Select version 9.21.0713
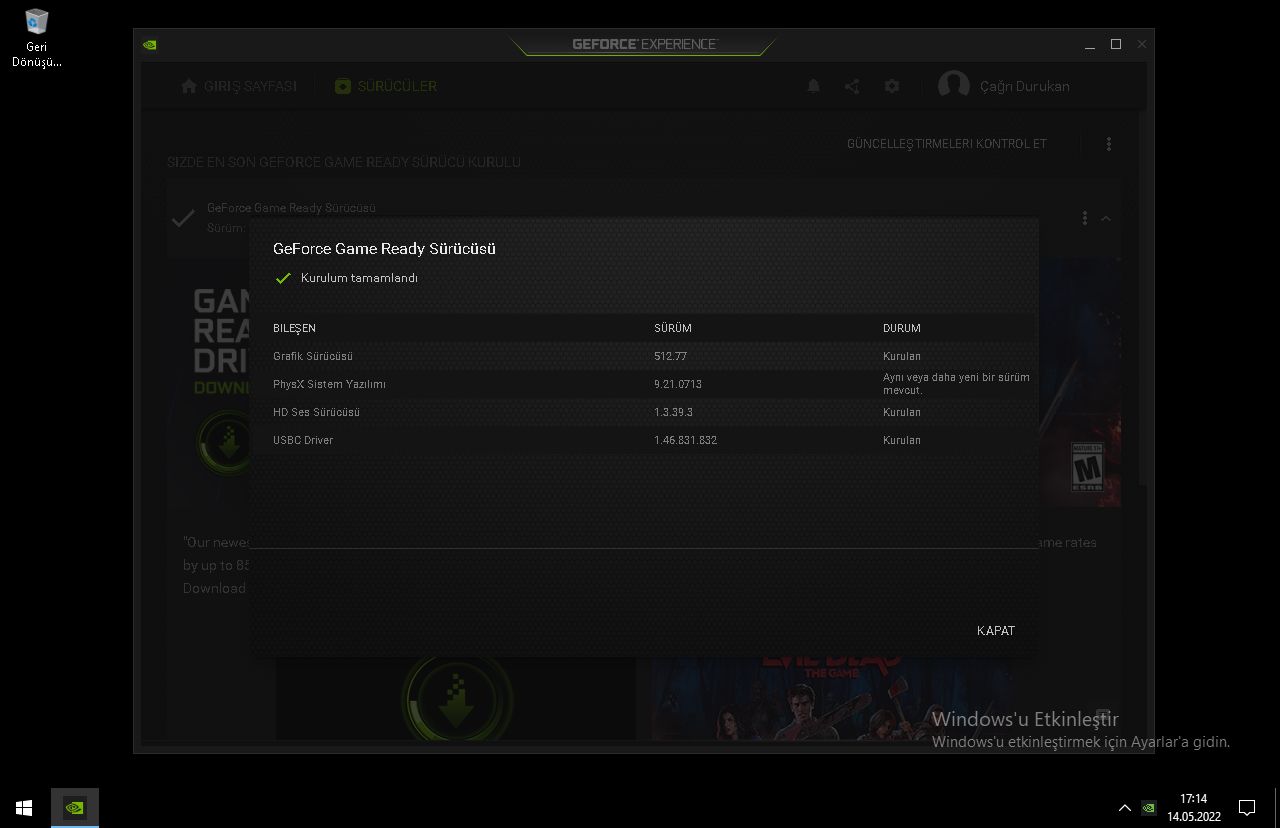 [678, 384]
